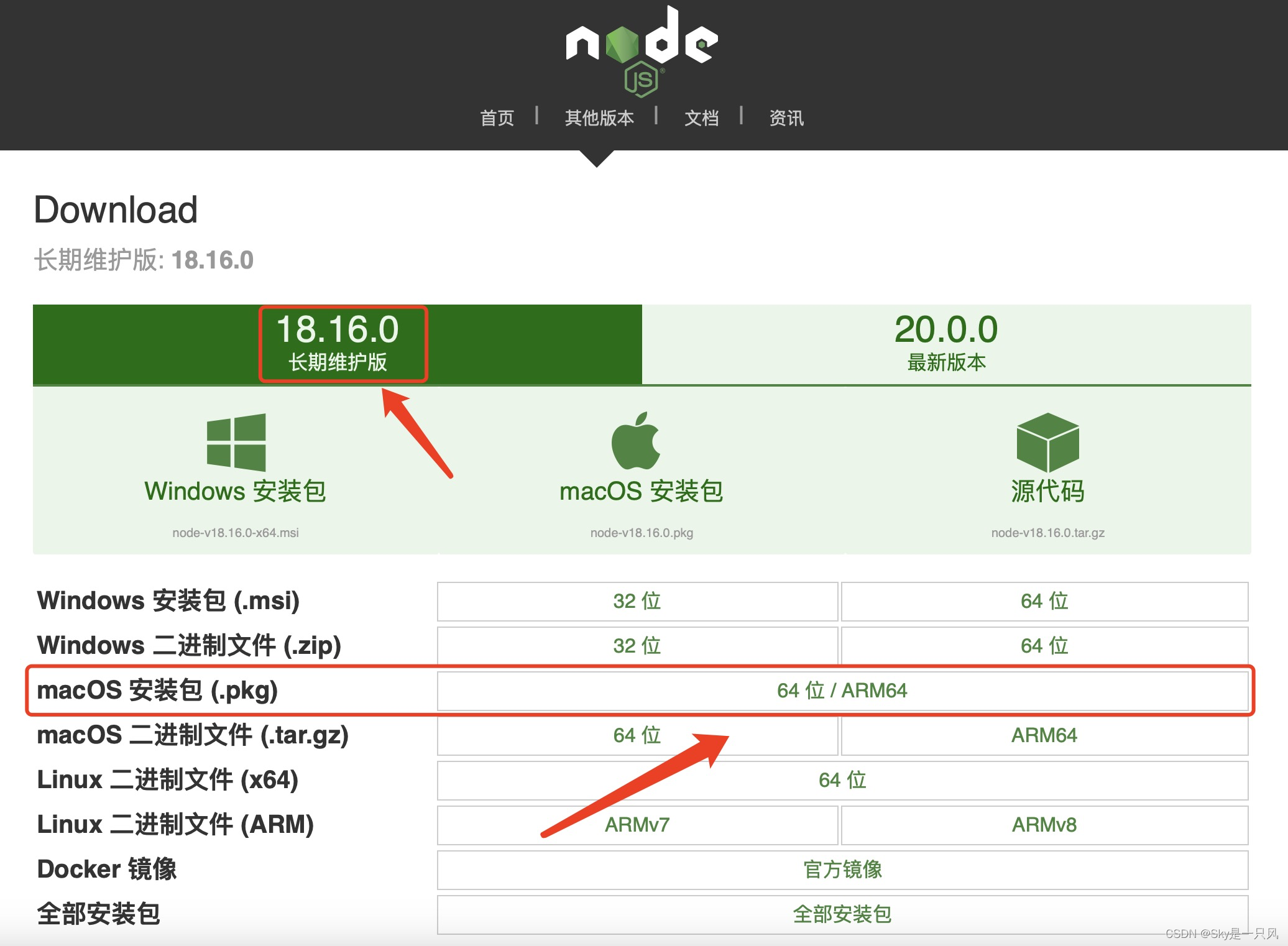Download ARM64 macOS 二进制文件 (.tar.gz)
Screen dimensions: 1288x946
tap(1044, 735)
